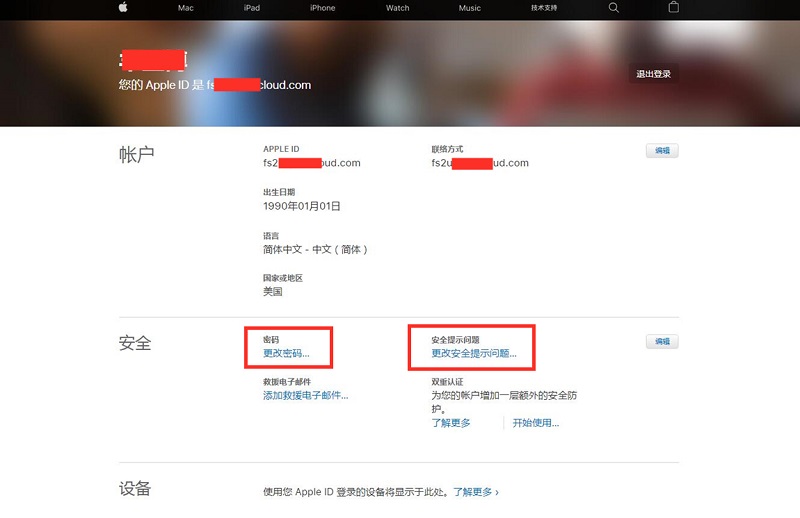The image size is (800, 518).
Task: Open 了解更多 link under 双重认证
Action: pyautogui.click(x=451, y=423)
